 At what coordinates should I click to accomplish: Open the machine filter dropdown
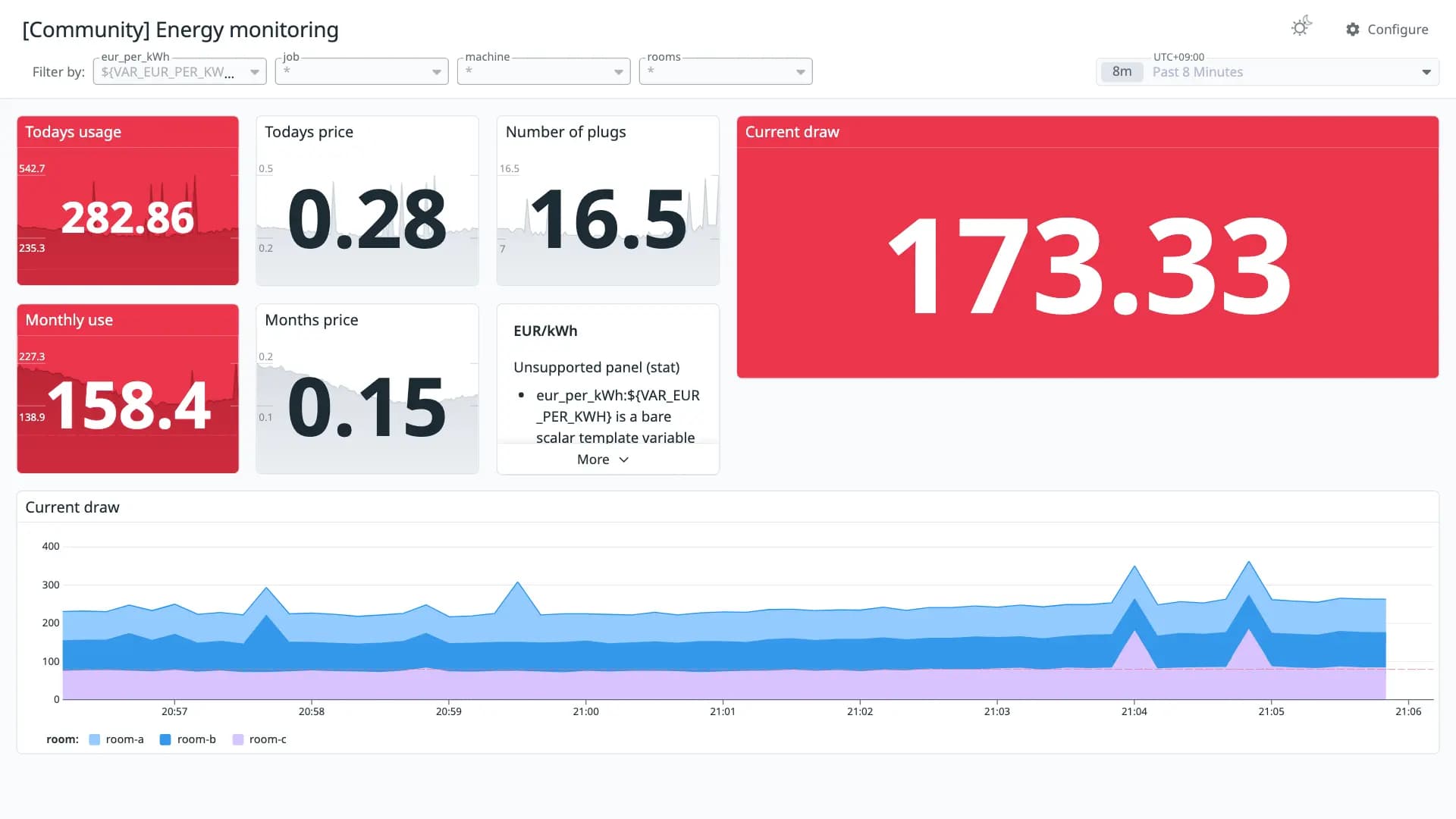click(544, 71)
